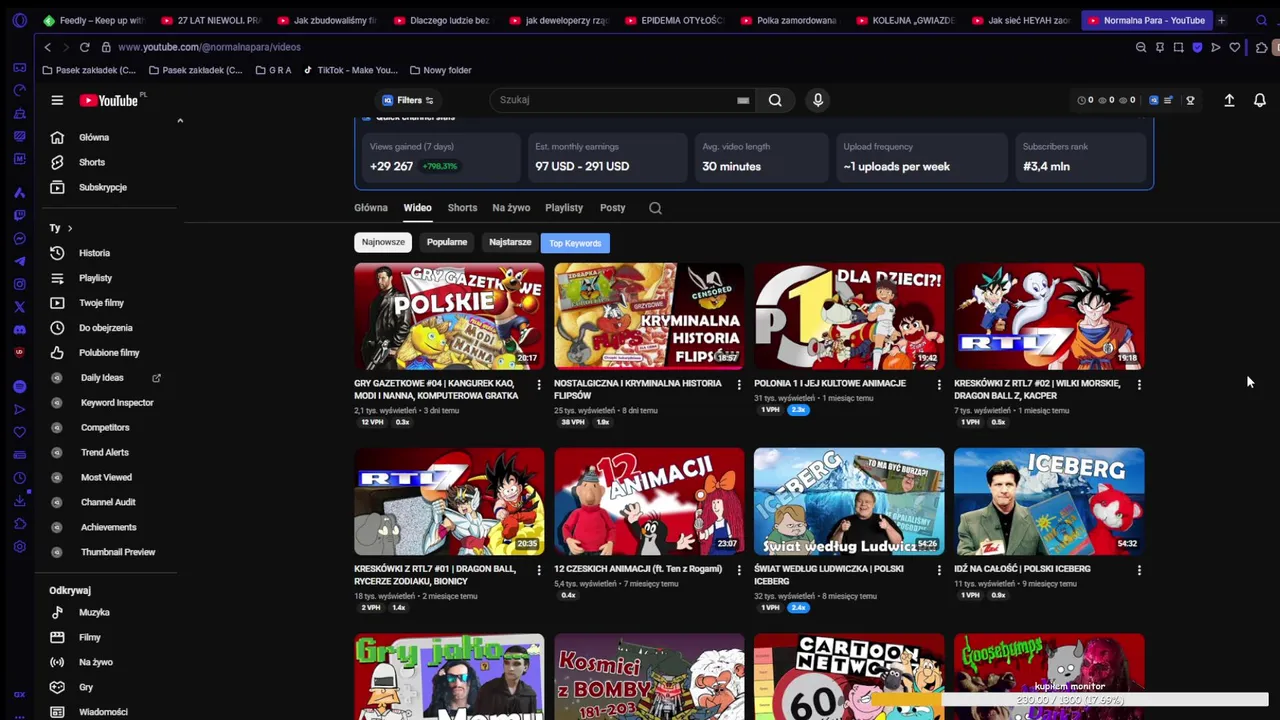Open the Nowy folder bookmark folder
Viewport: 1280px width, 720px height.
(x=440, y=70)
